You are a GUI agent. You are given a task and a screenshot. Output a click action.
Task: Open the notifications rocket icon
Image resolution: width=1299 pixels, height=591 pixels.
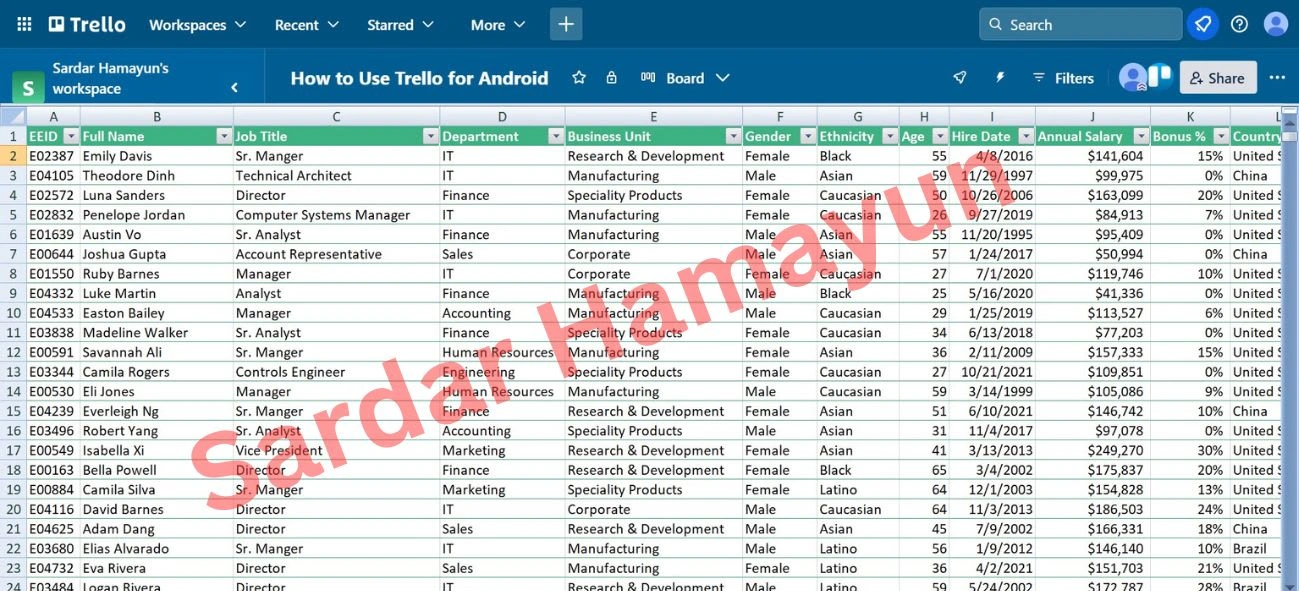pos(1203,24)
